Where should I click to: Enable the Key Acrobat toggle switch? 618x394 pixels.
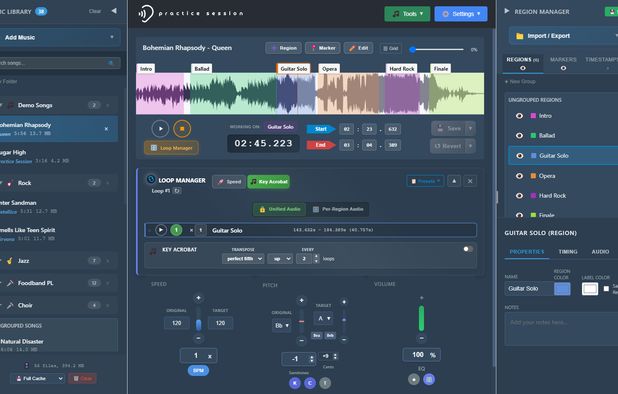click(468, 249)
